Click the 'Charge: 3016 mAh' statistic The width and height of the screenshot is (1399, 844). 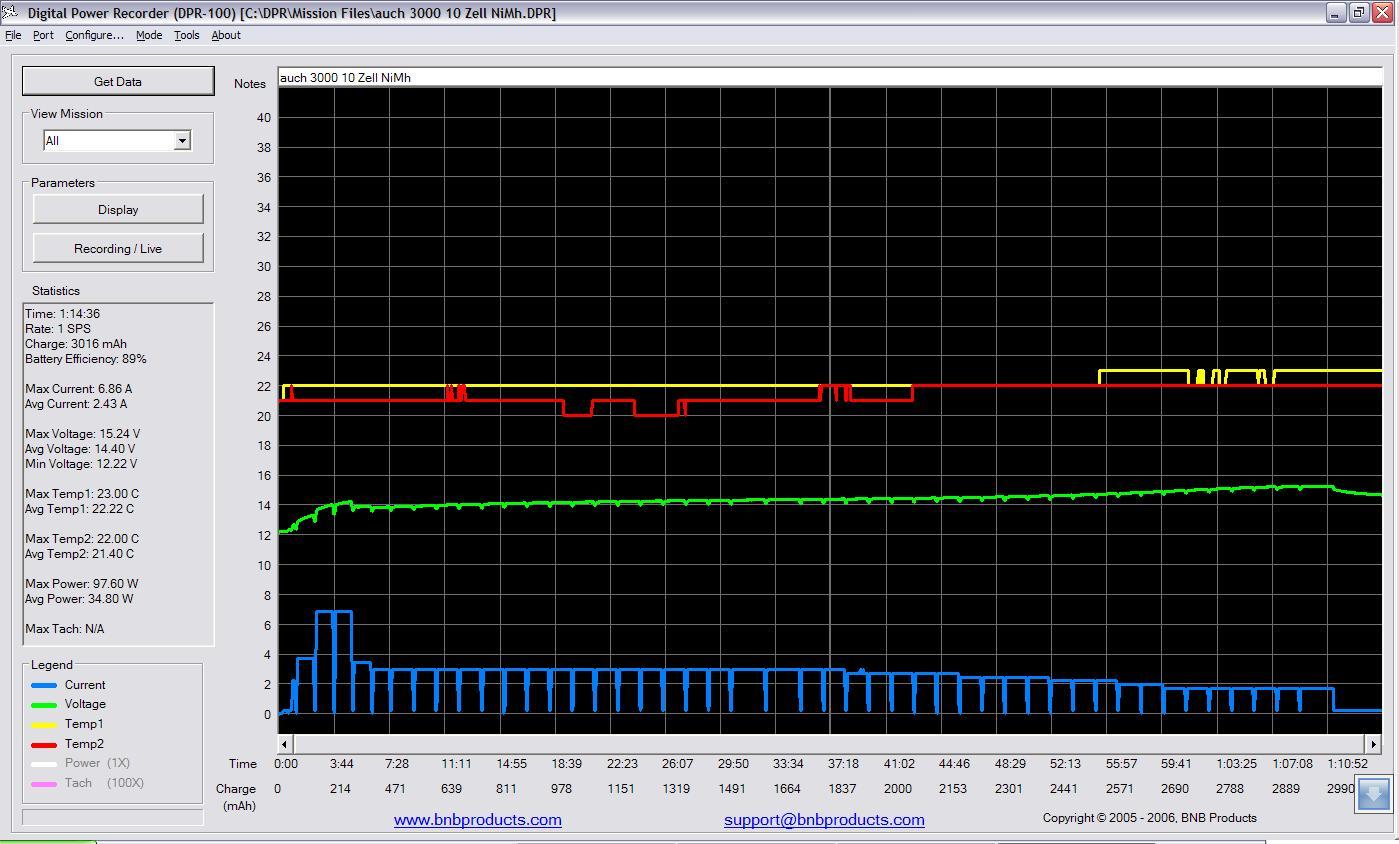point(76,344)
